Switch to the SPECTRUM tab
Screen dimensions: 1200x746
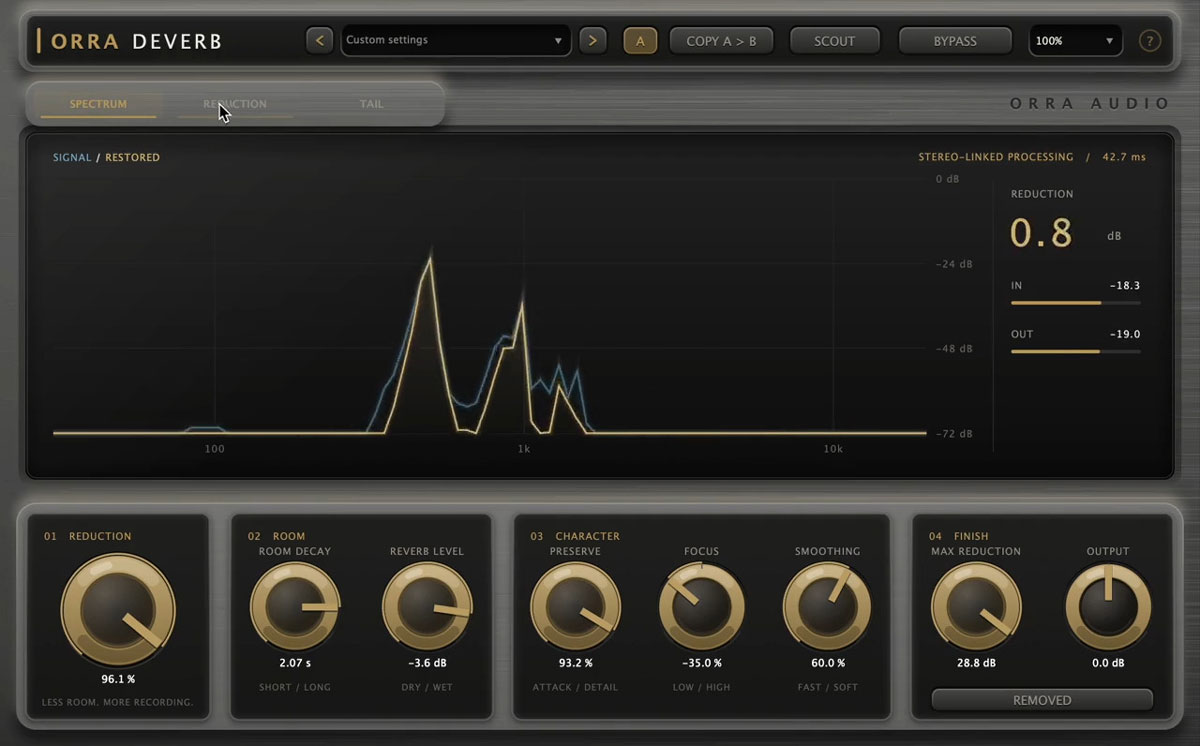(x=98, y=104)
